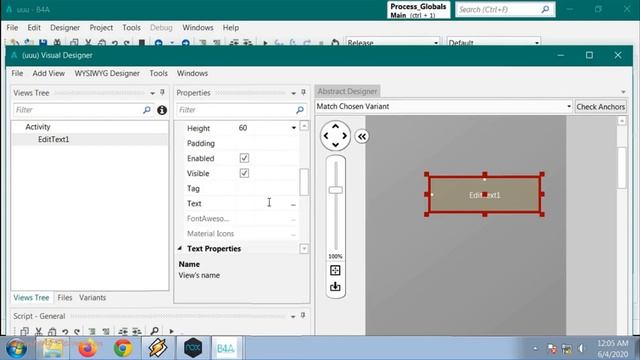Image resolution: width=640 pixels, height=360 pixels.
Task: Pan the designer up with the arrow
Action: click(336, 126)
